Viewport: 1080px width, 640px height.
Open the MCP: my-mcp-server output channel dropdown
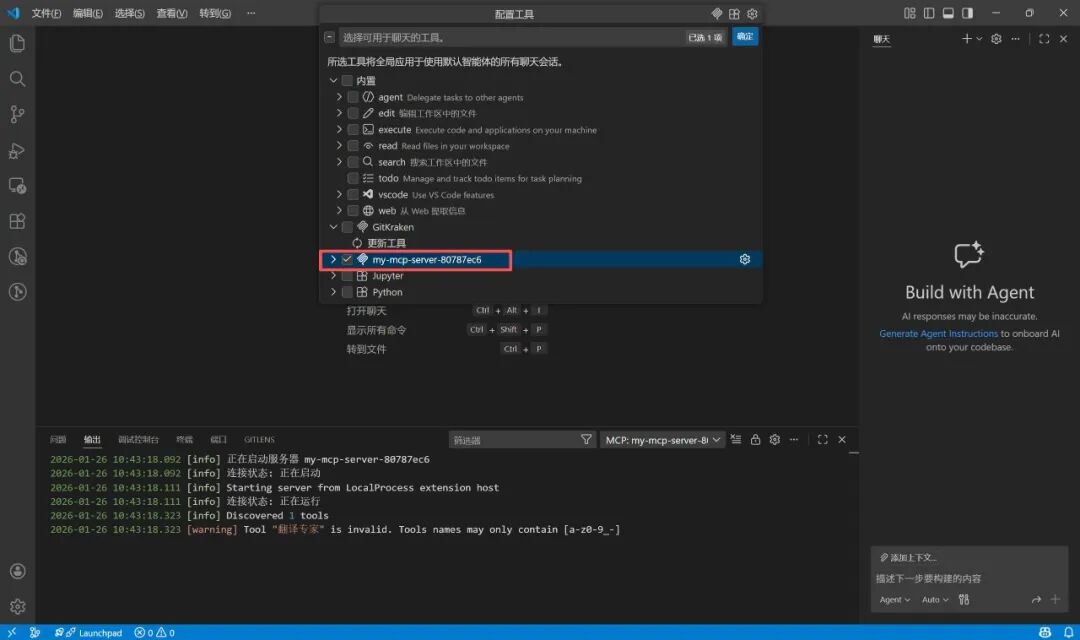[663, 440]
